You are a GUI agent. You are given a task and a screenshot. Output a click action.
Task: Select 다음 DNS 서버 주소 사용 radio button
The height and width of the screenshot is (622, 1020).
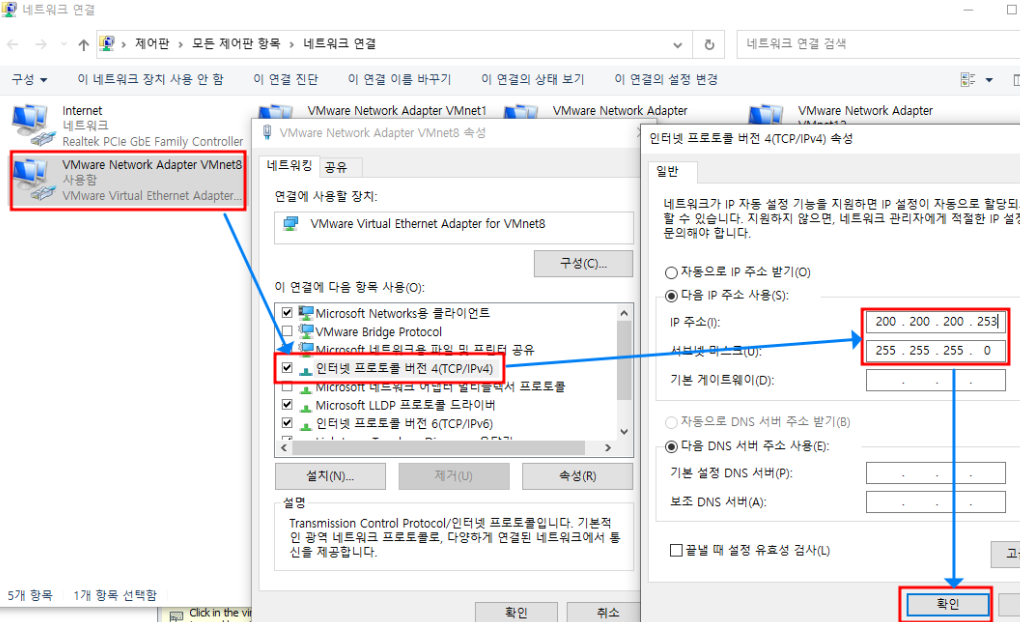point(671,446)
